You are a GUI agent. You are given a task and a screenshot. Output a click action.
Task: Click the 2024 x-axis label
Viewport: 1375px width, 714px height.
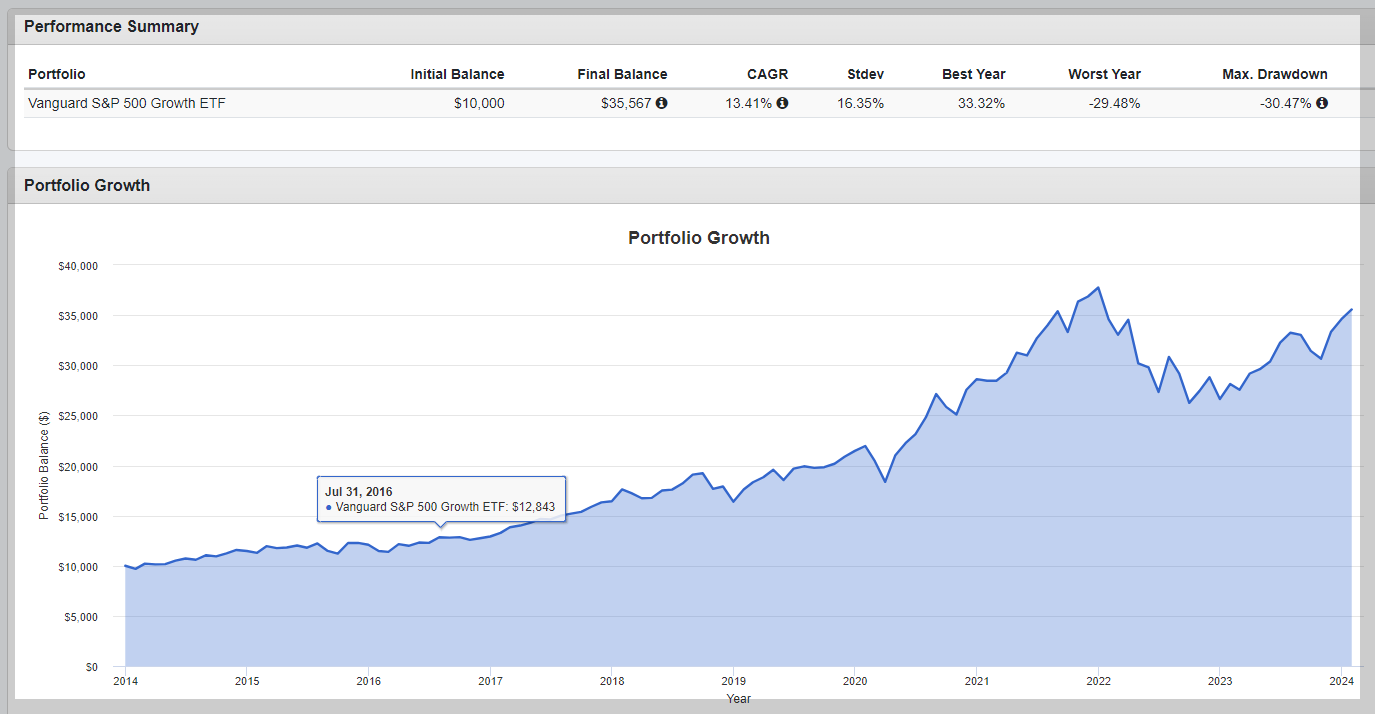[x=1341, y=682]
